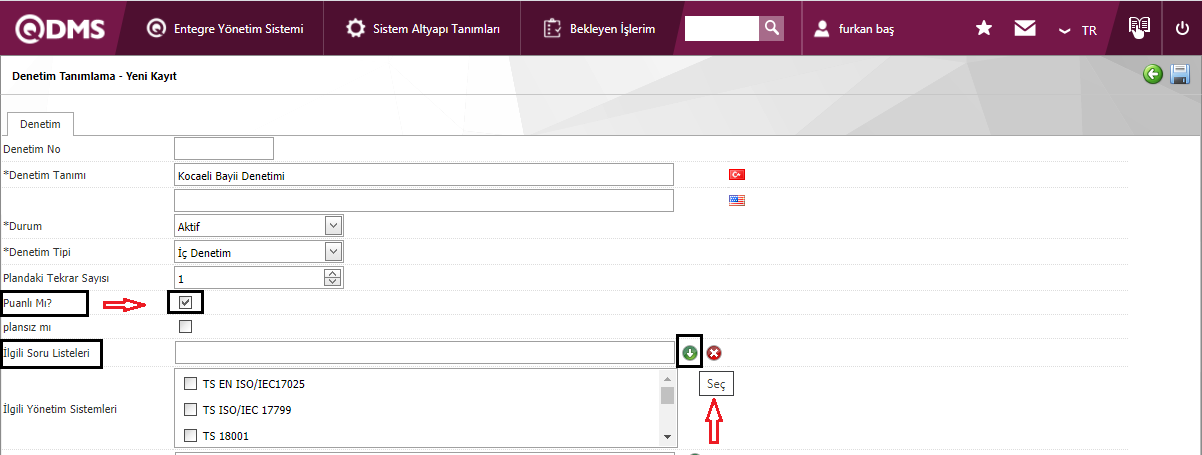The image size is (1202, 455).
Task: Save record with floppy disk icon
Action: pyautogui.click(x=1179, y=74)
